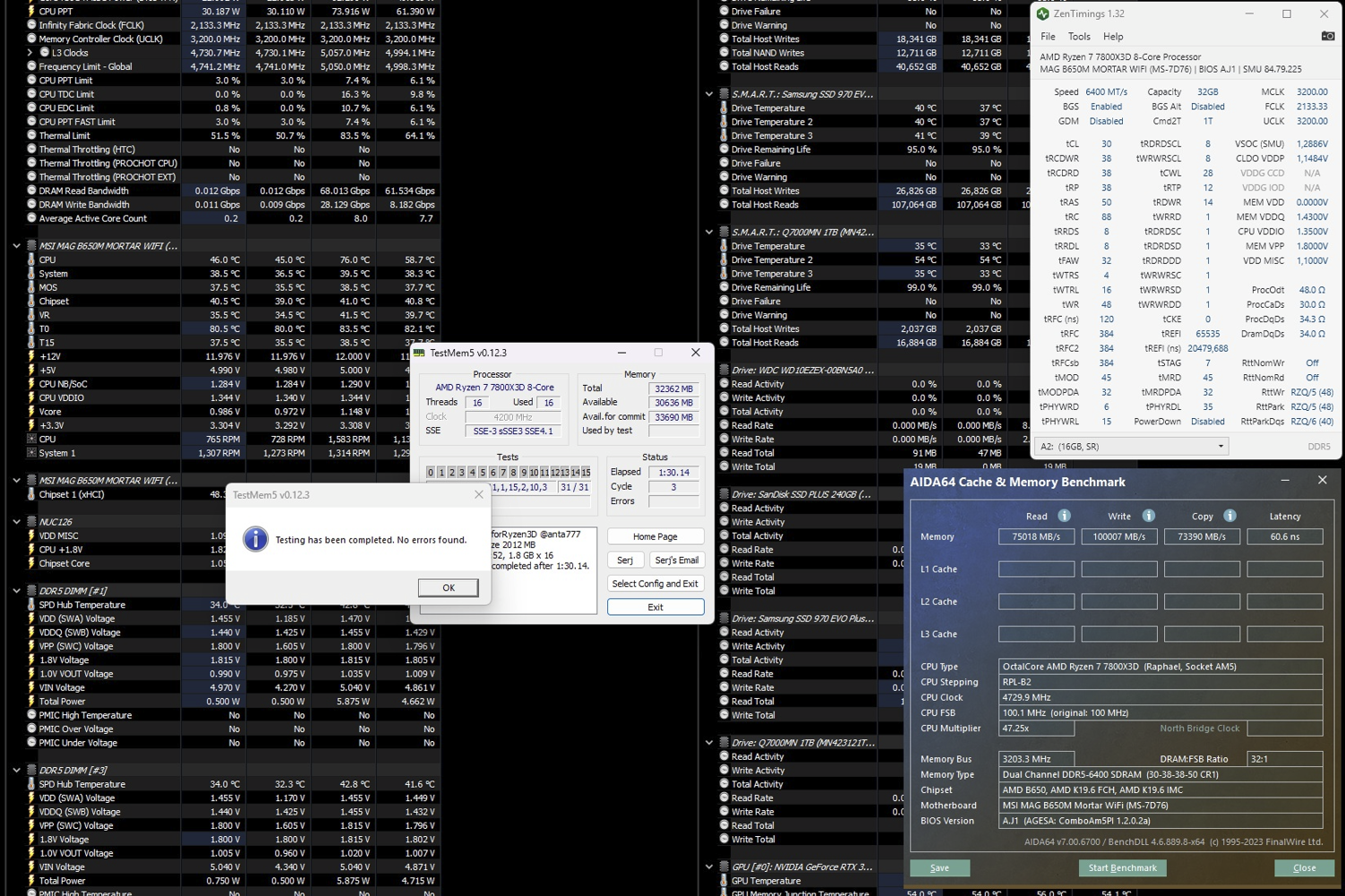Click the chip icon beside Drive: WDC WD10EZEX
Viewport: 1345px width, 896px height.
click(x=724, y=370)
